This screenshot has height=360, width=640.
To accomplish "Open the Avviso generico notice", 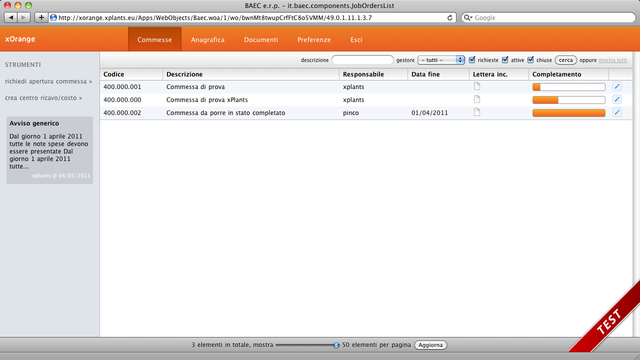I will tap(50, 150).
